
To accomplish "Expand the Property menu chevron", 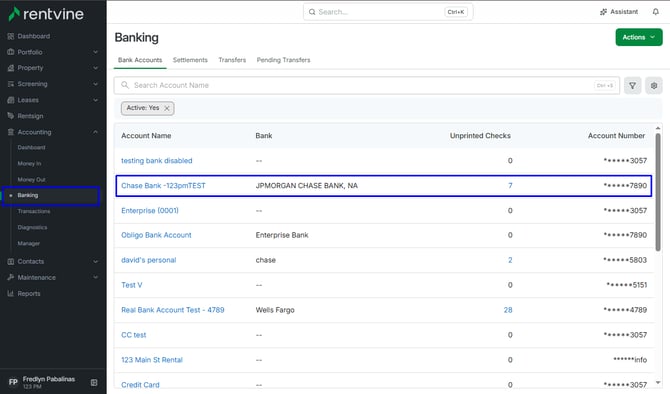I will click(x=95, y=68).
